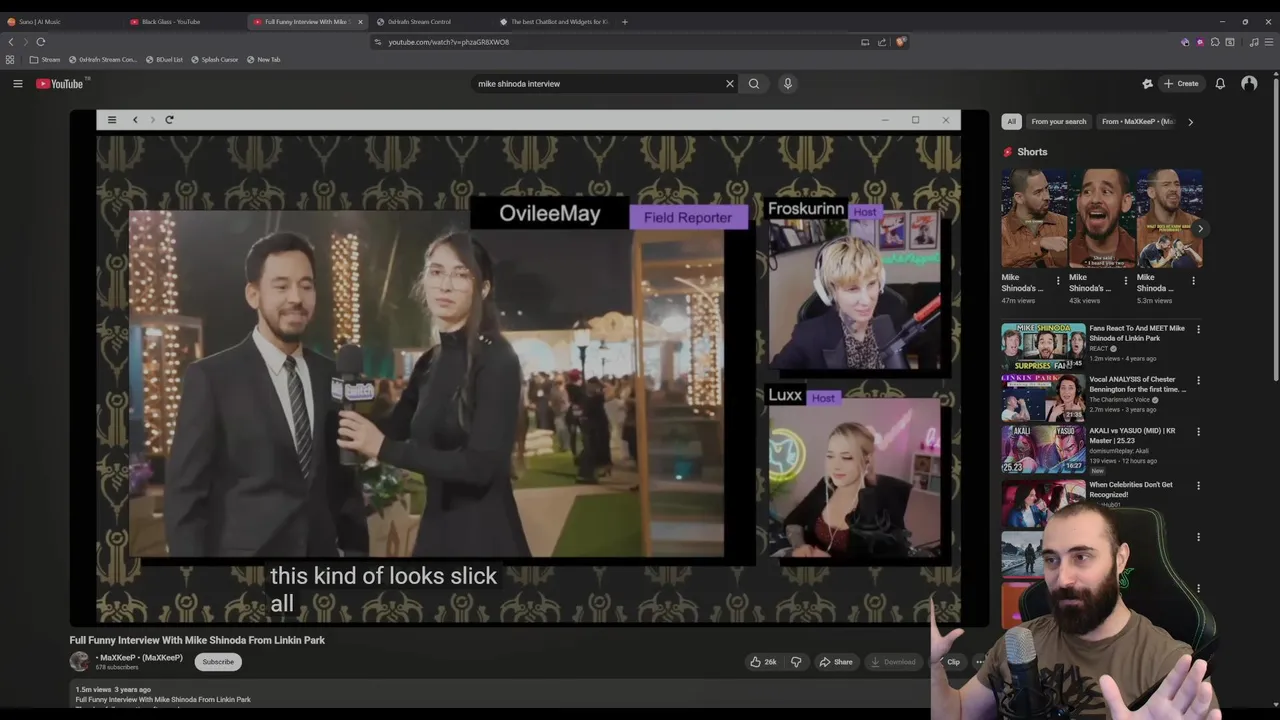Open the page share icon in address bar

[882, 42]
